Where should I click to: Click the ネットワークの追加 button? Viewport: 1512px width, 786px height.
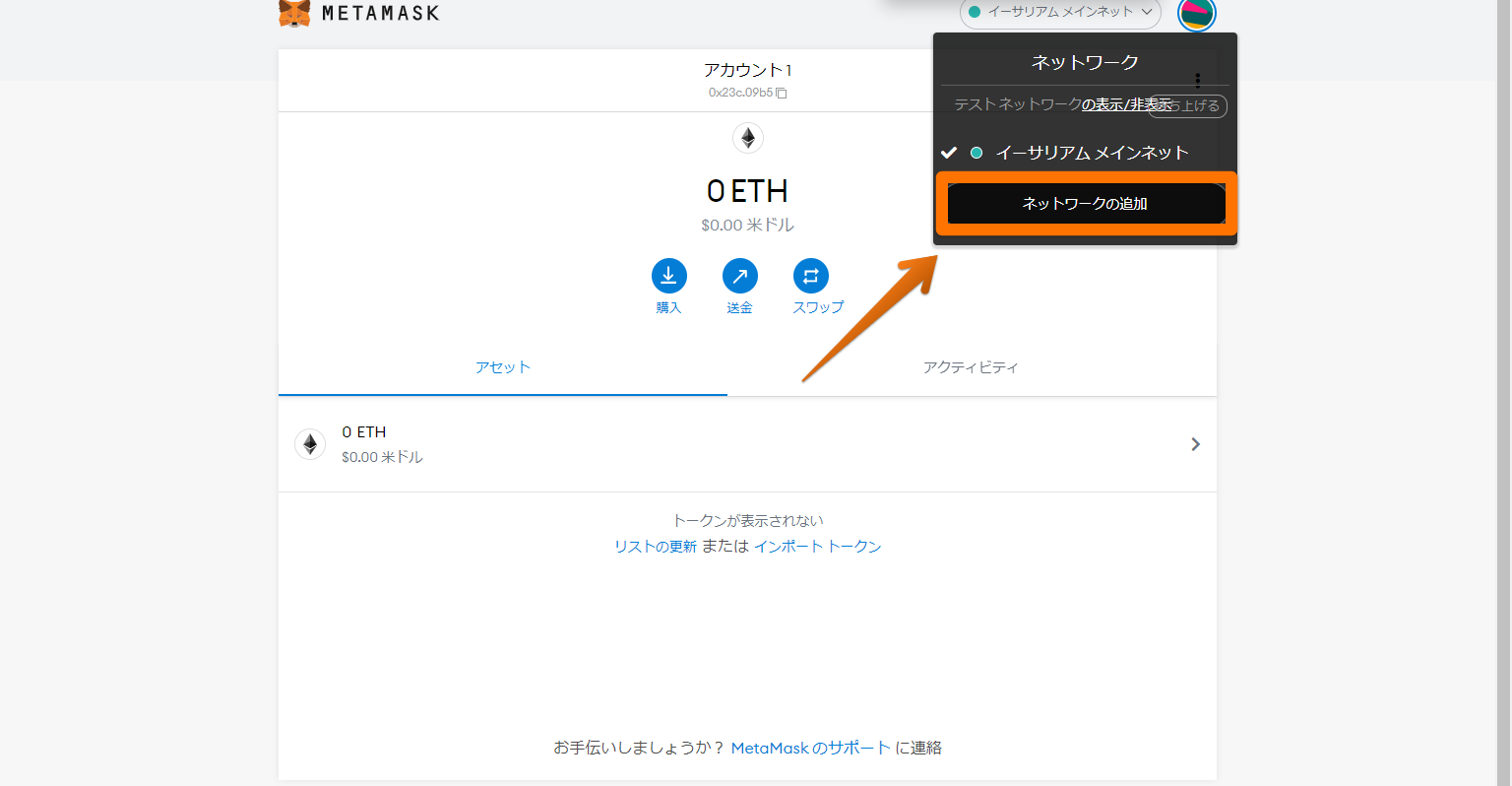pos(1086,204)
